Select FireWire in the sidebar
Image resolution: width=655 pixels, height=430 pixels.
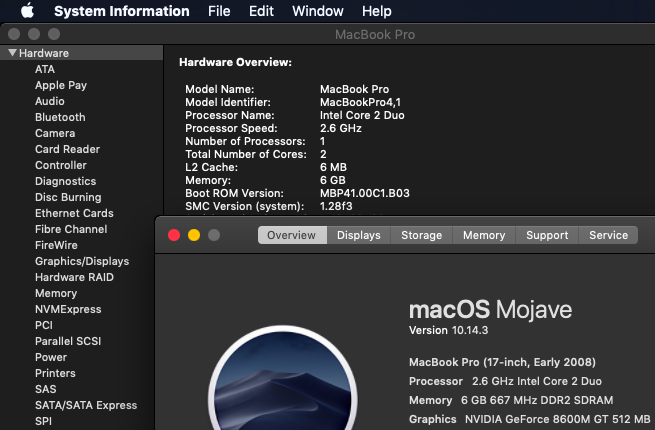pos(56,245)
